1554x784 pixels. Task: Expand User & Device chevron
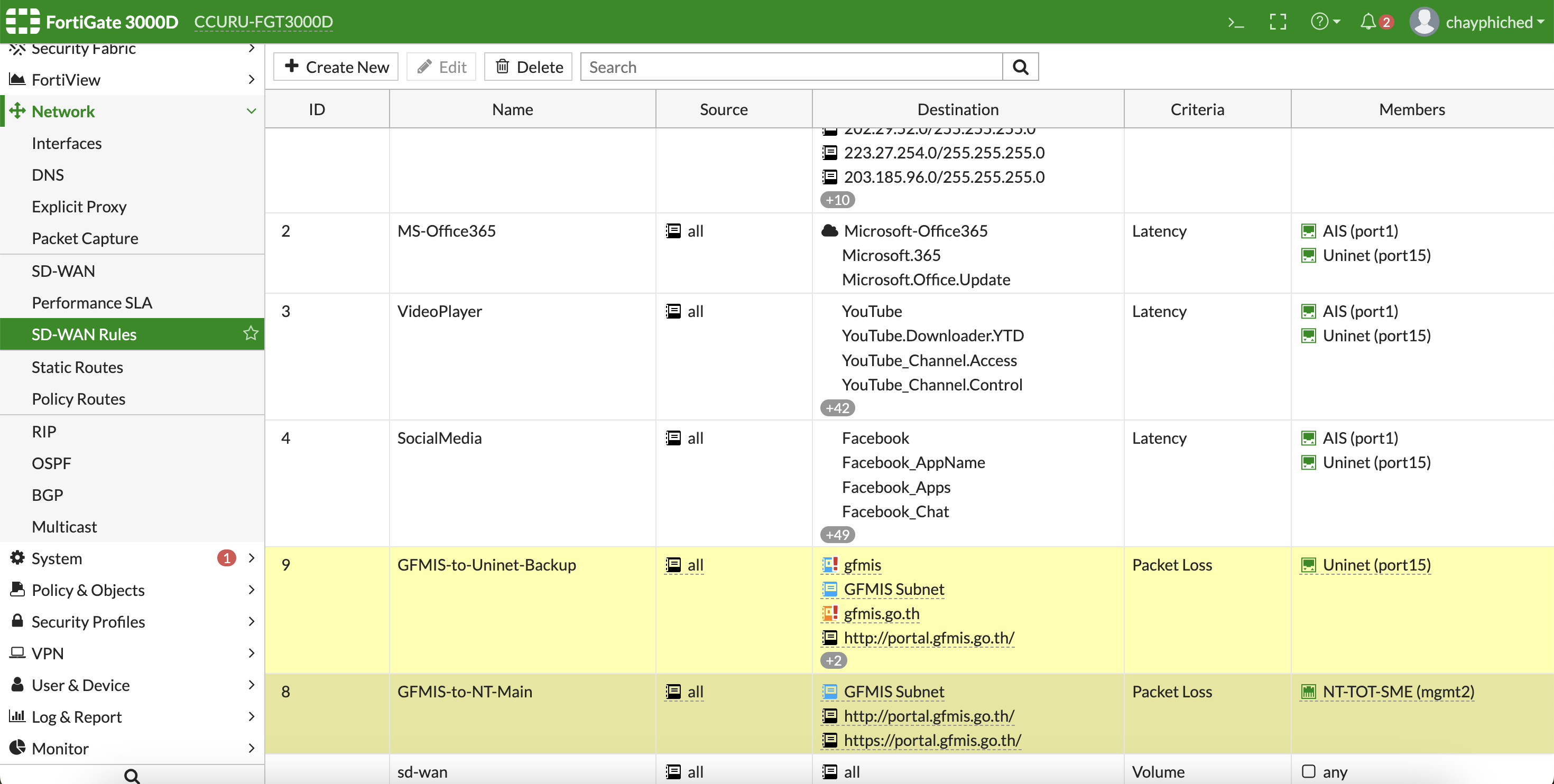[x=251, y=685]
